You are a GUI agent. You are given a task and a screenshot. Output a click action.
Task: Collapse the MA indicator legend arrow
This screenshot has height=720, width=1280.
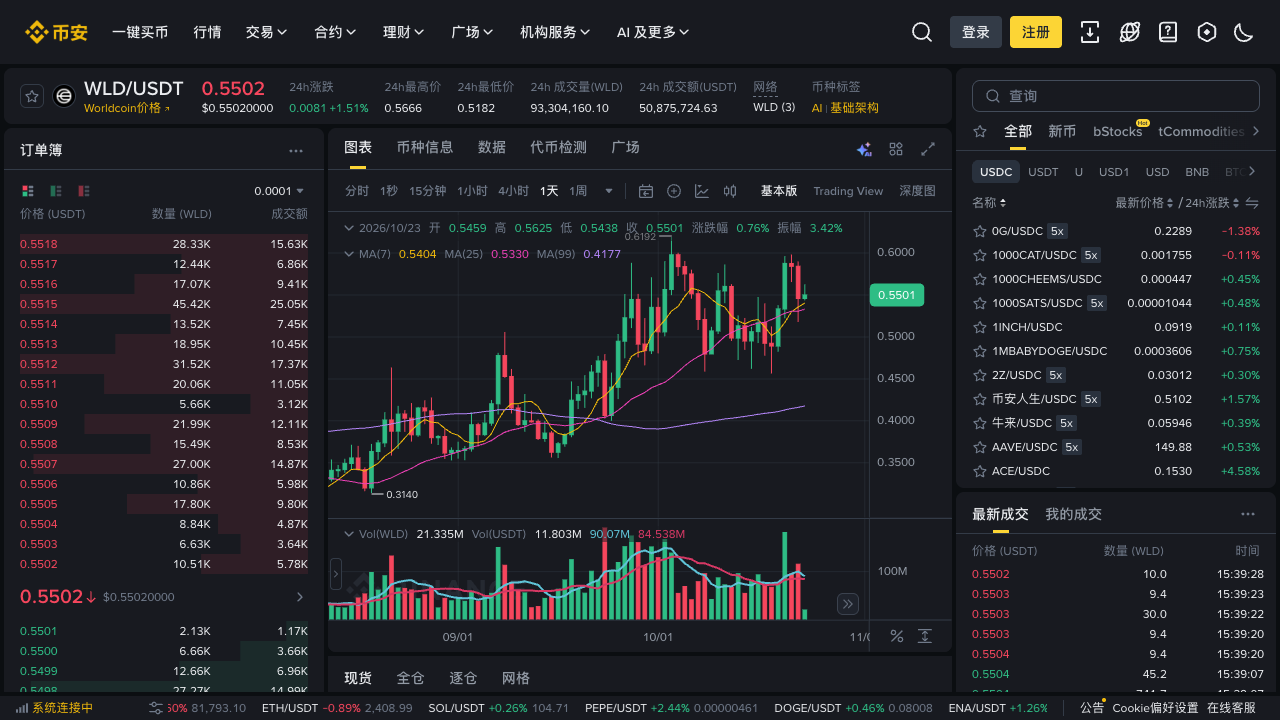(349, 254)
